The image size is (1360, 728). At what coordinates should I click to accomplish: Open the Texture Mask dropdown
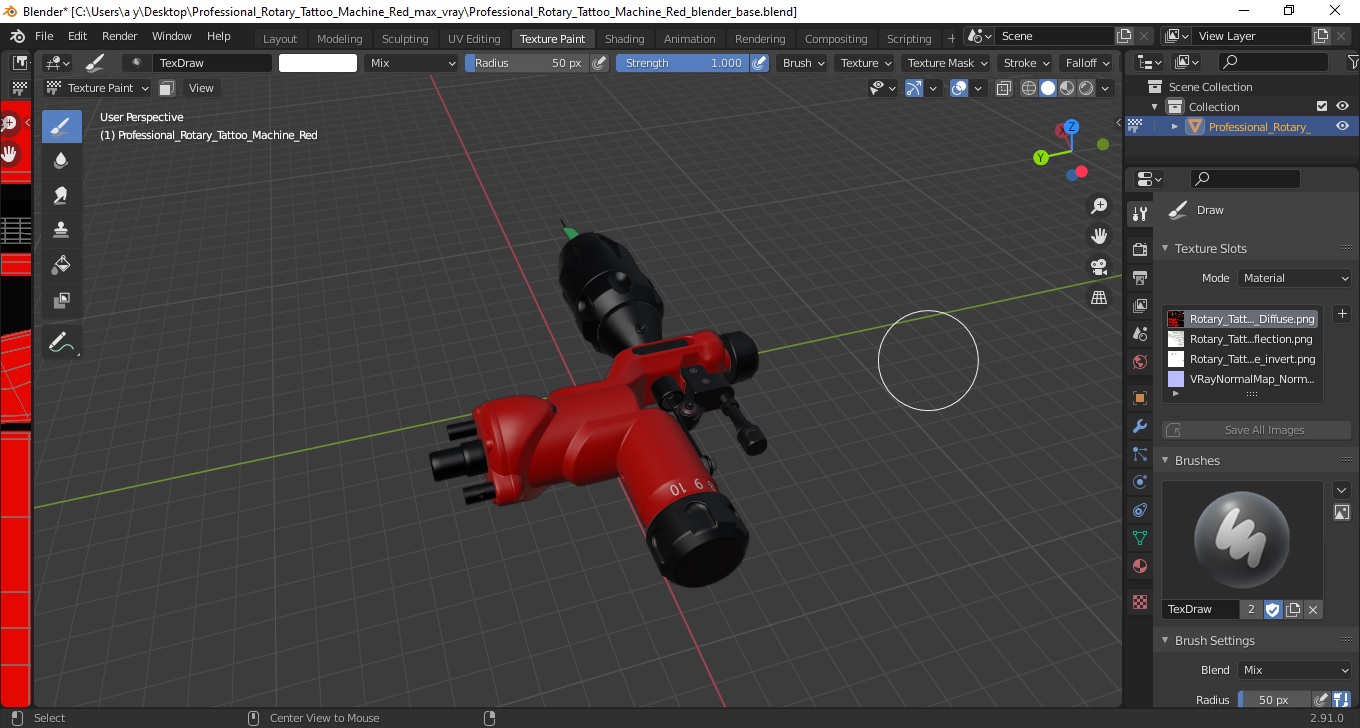[946, 63]
